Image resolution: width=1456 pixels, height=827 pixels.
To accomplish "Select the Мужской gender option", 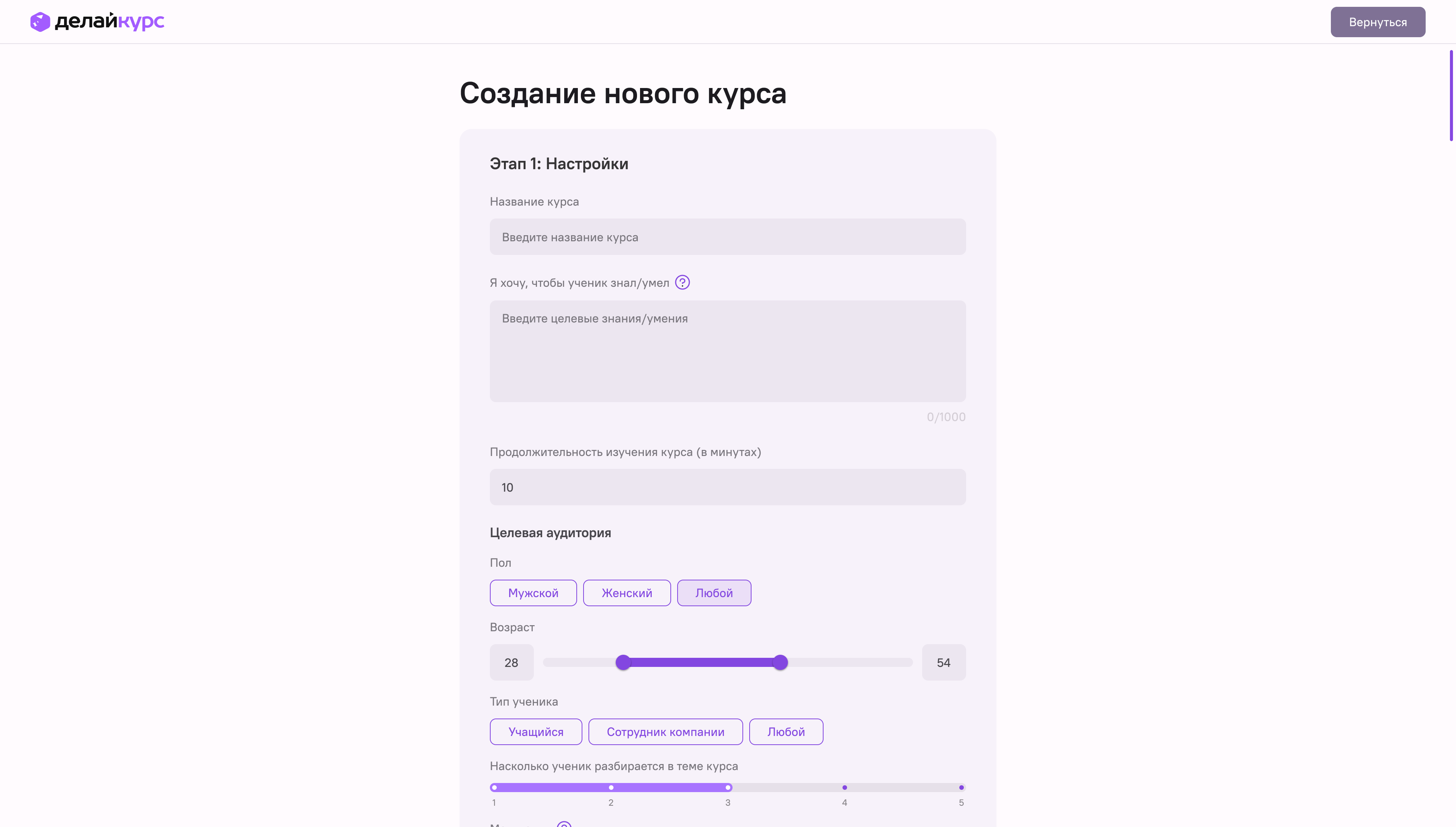I will point(533,593).
